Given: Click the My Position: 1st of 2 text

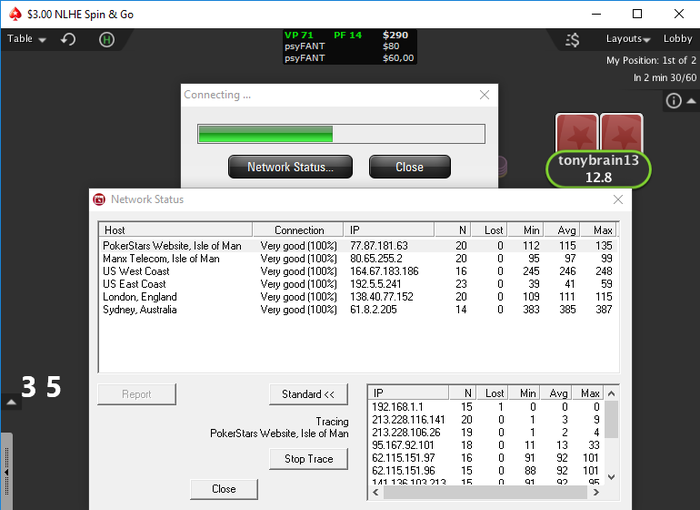Looking at the screenshot, I should [651, 60].
